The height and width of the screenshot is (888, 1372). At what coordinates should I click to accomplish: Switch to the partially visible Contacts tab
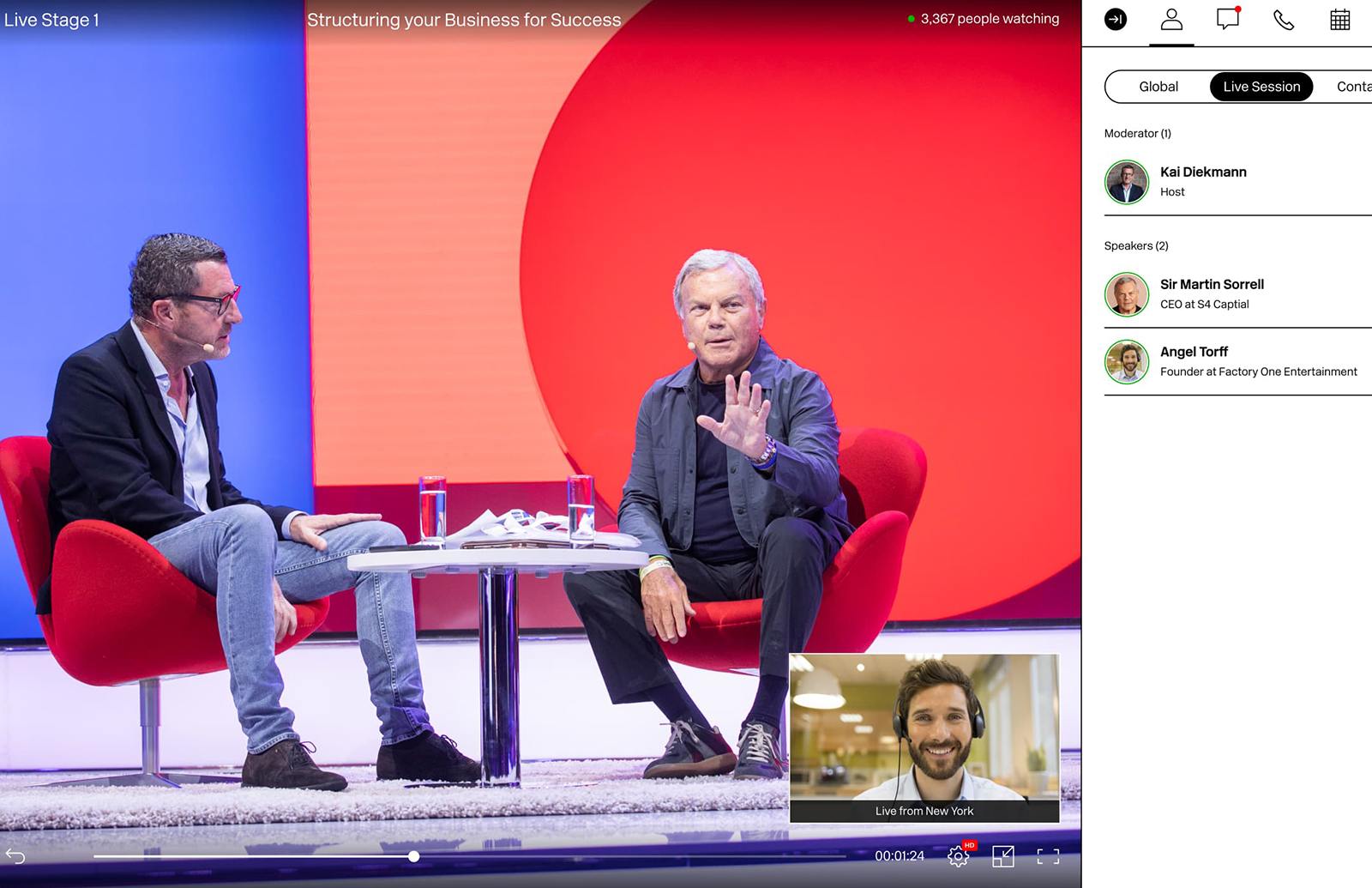pos(1353,87)
